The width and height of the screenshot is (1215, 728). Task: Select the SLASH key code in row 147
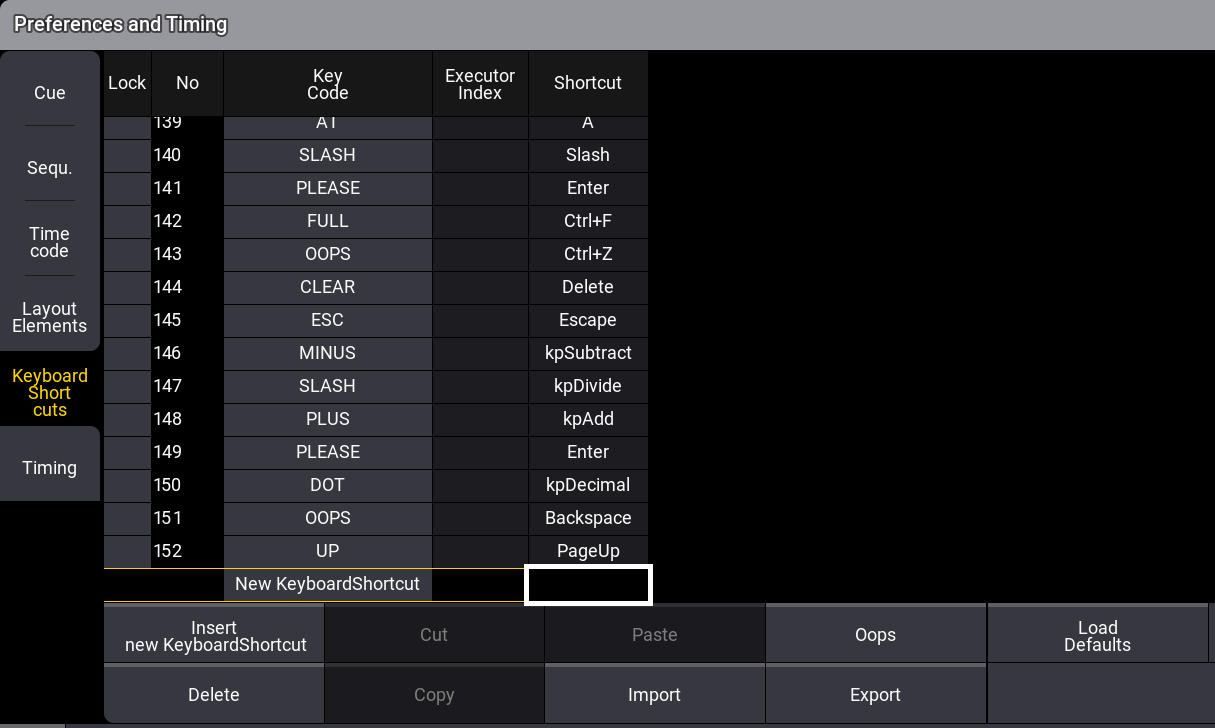328,386
